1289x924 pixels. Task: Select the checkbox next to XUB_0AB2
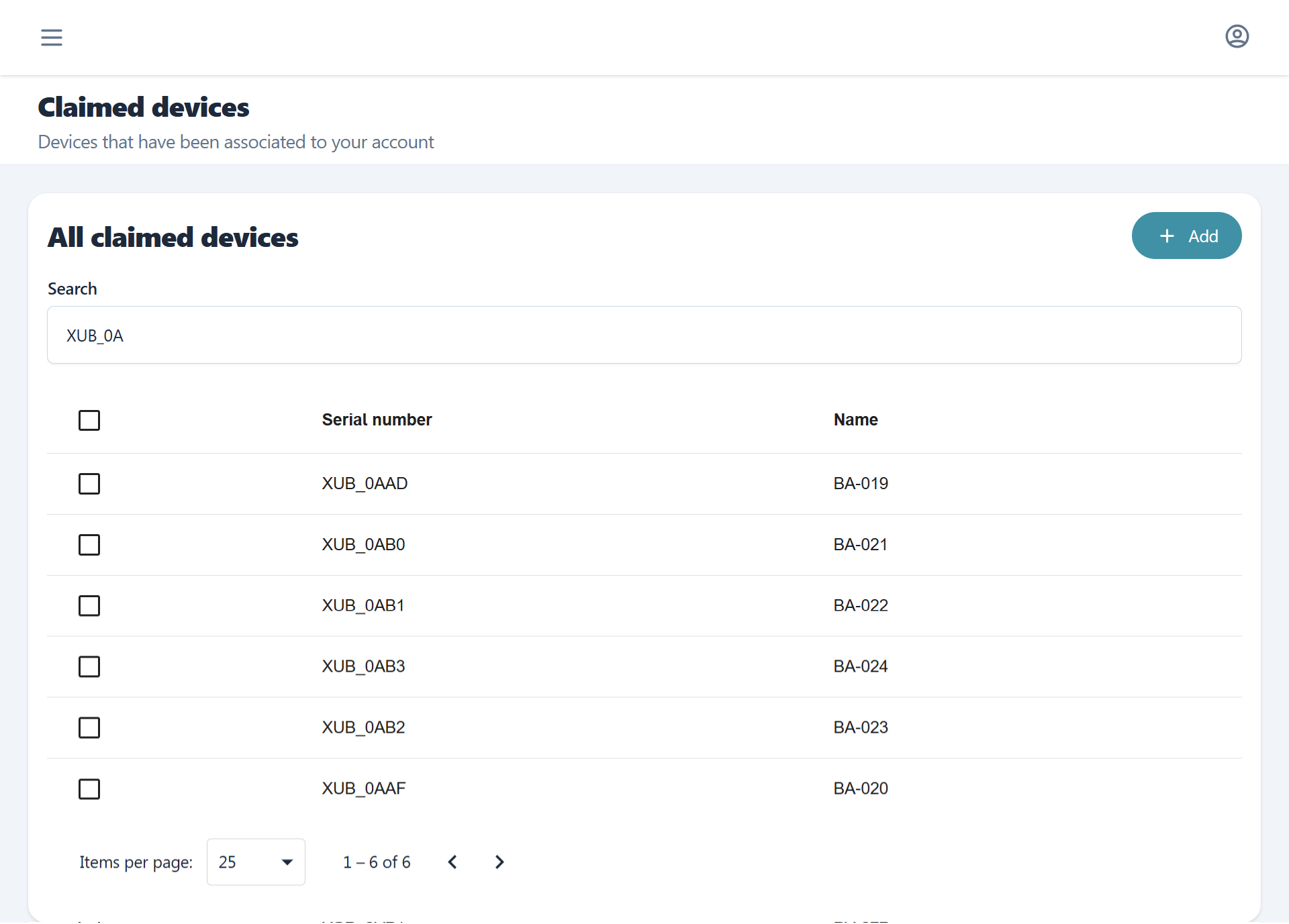pyautogui.click(x=89, y=728)
